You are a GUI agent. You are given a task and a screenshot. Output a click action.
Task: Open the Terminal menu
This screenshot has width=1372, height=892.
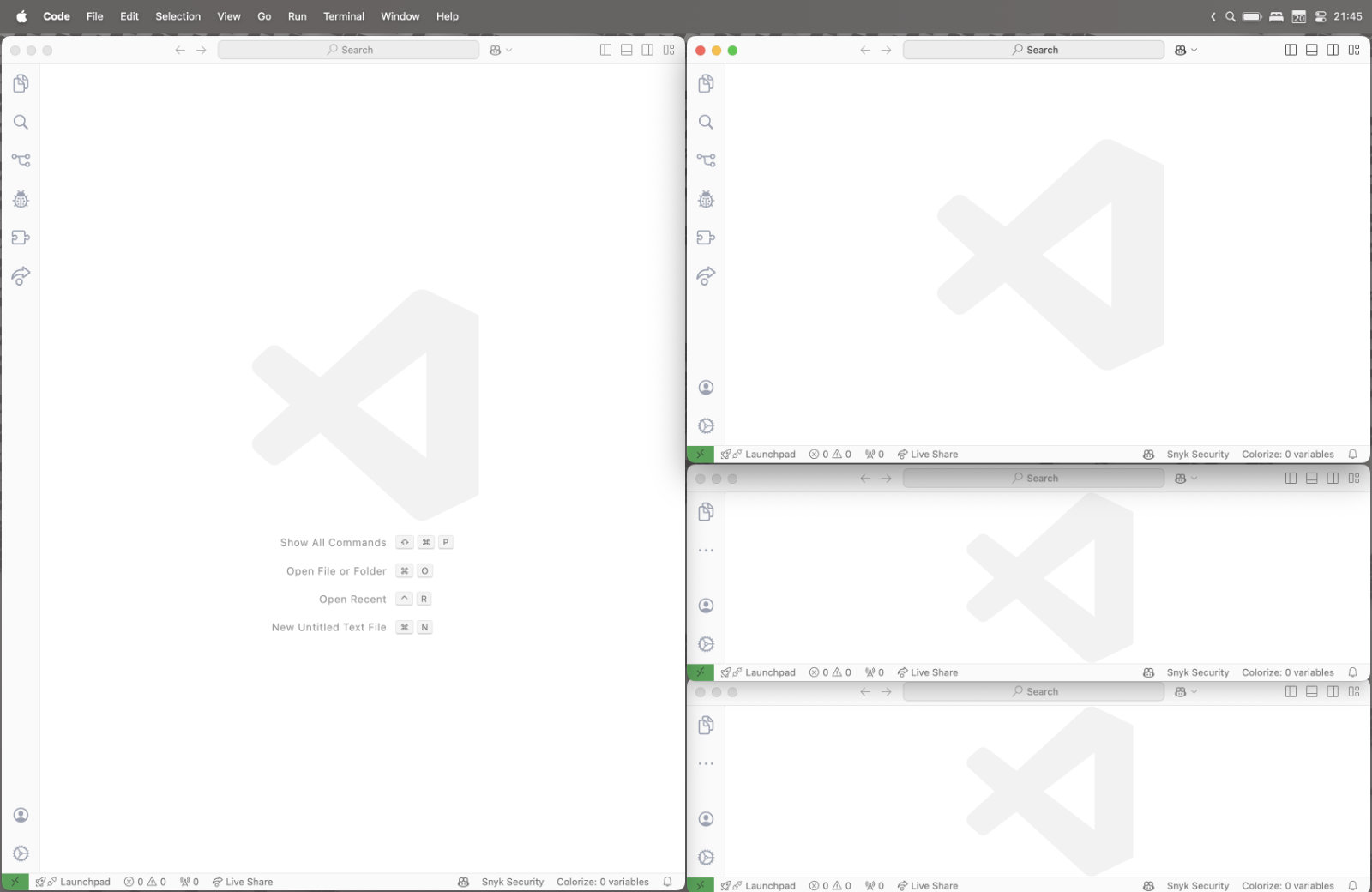343,16
